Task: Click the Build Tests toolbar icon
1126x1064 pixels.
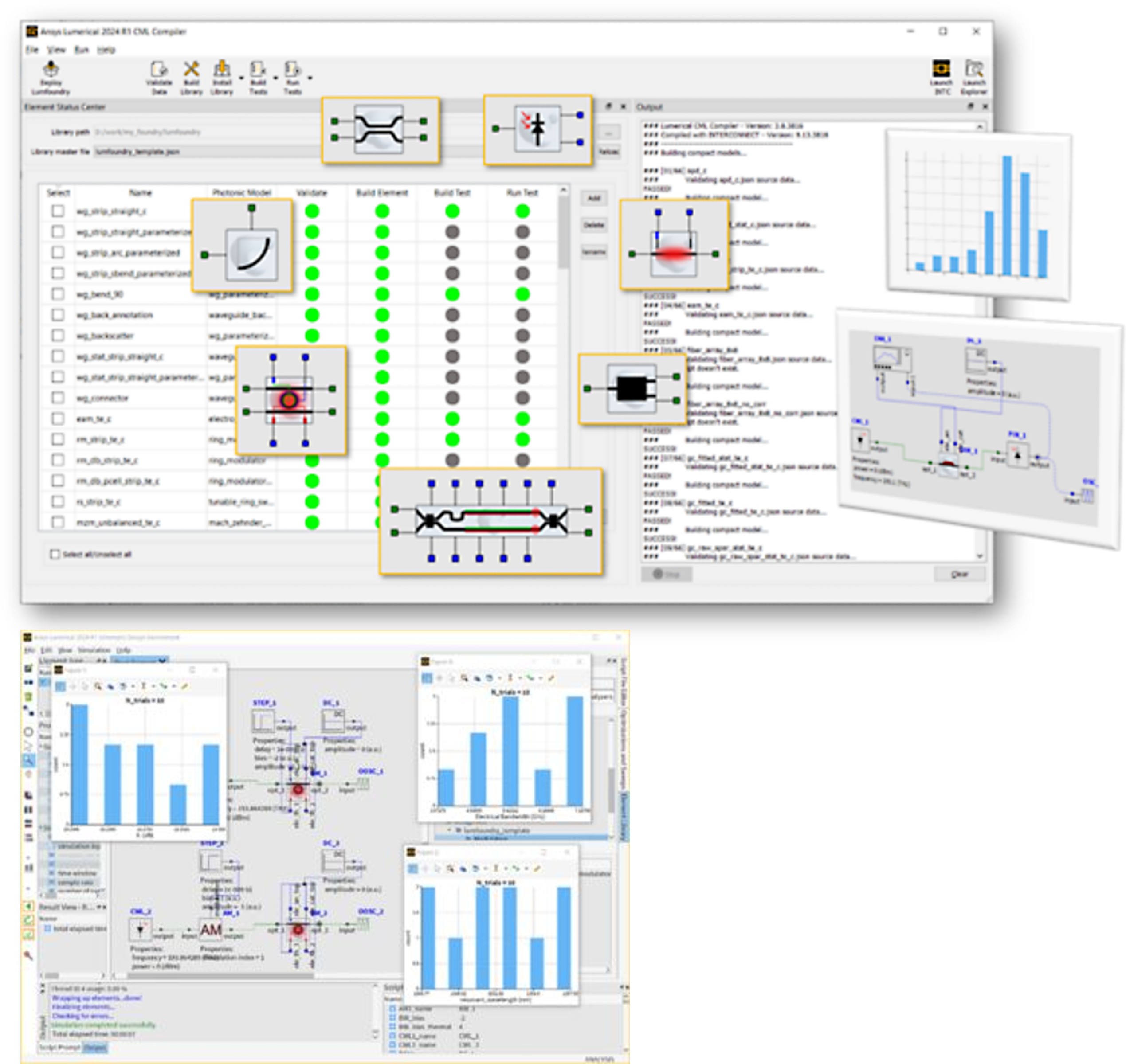Action: coord(258,77)
